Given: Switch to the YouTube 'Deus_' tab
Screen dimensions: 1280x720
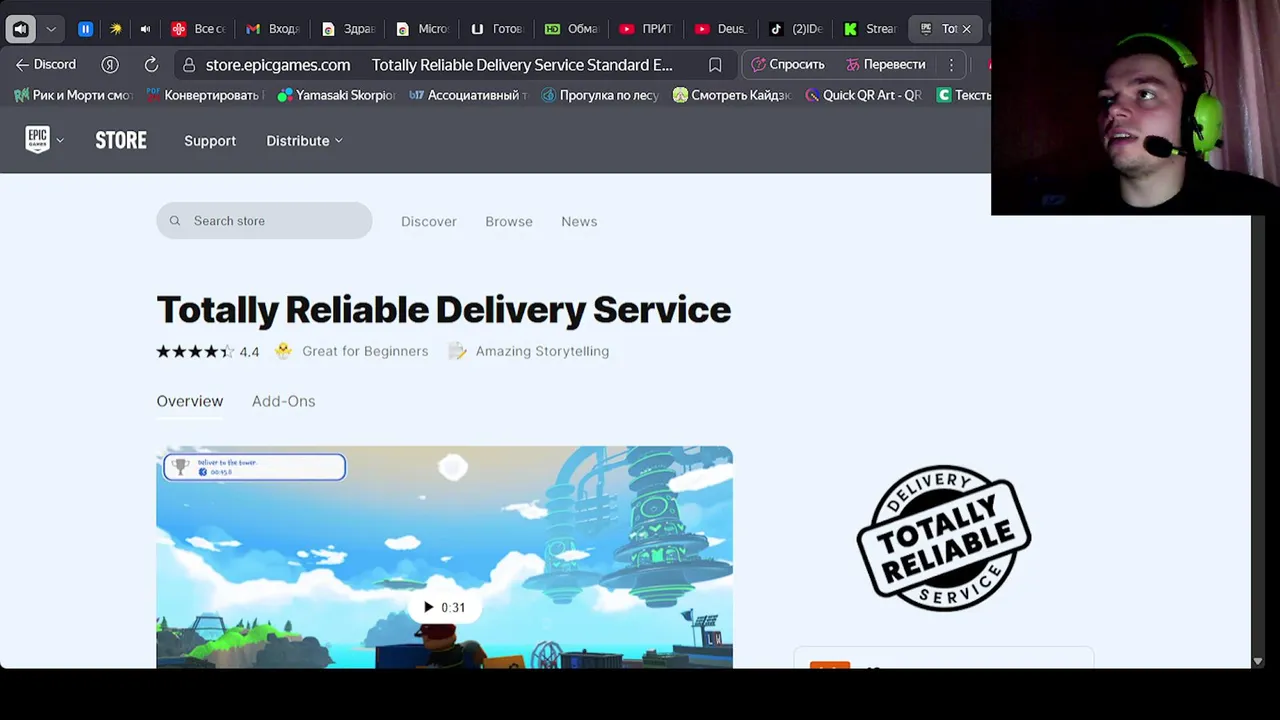Looking at the screenshot, I should point(721,29).
